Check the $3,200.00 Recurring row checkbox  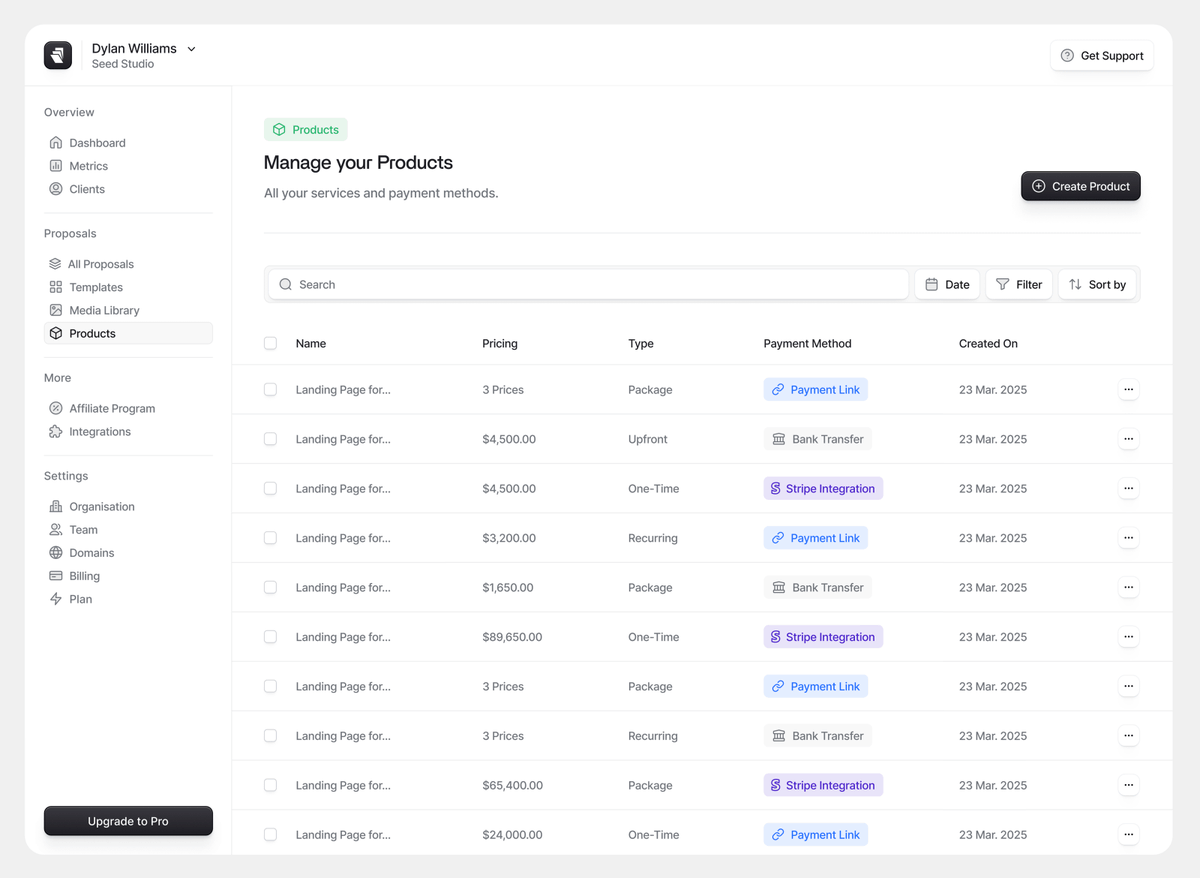[x=270, y=538]
